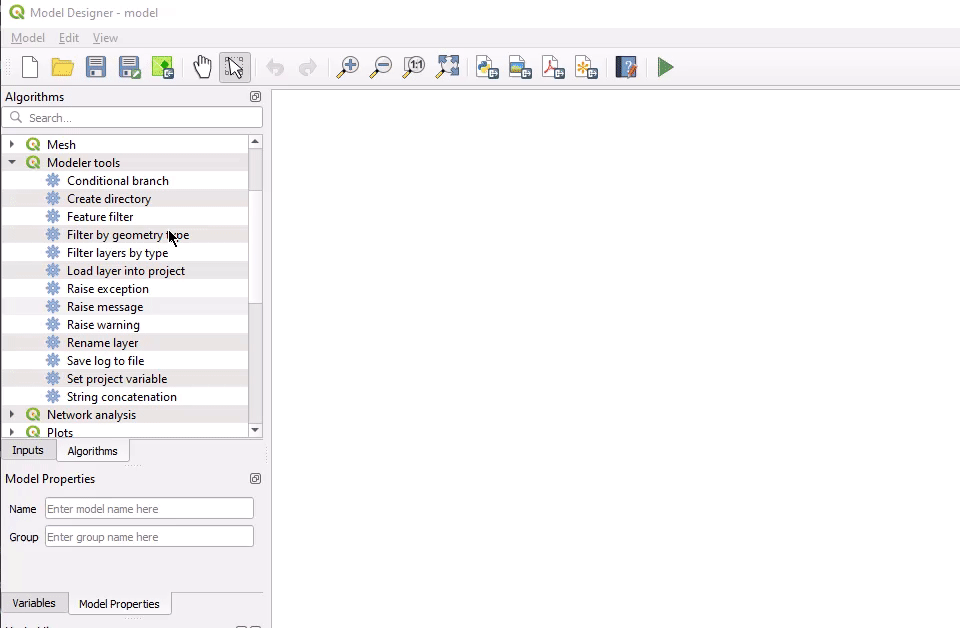Select the Conditional branch algorithm

point(117,181)
